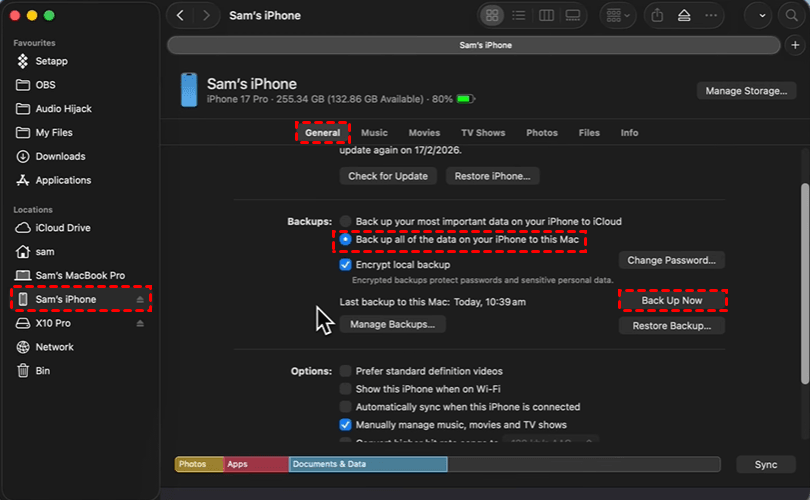Switch to the Photos tab
Viewport: 810px width, 500px height.
[x=542, y=133]
